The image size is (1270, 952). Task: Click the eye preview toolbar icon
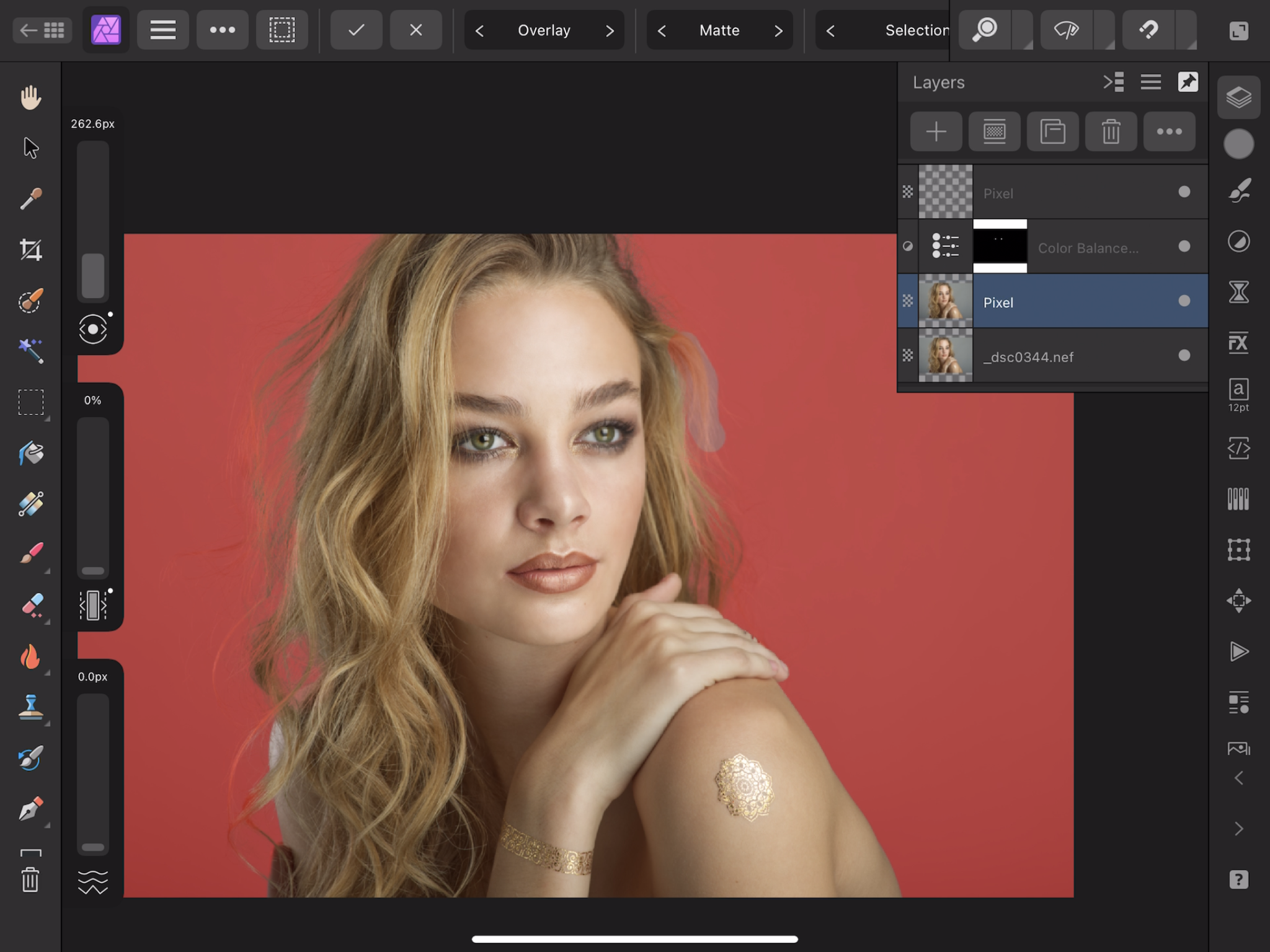click(x=1067, y=30)
